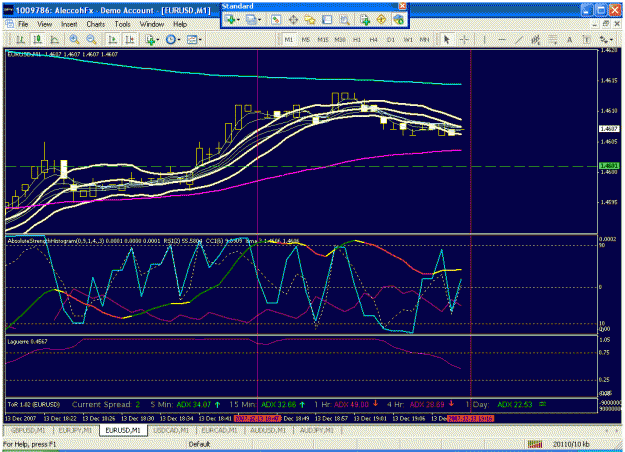Screen dimensions: 625x452
Task: Switch to the AUDUSD,M1 chart tab
Action: (268, 430)
